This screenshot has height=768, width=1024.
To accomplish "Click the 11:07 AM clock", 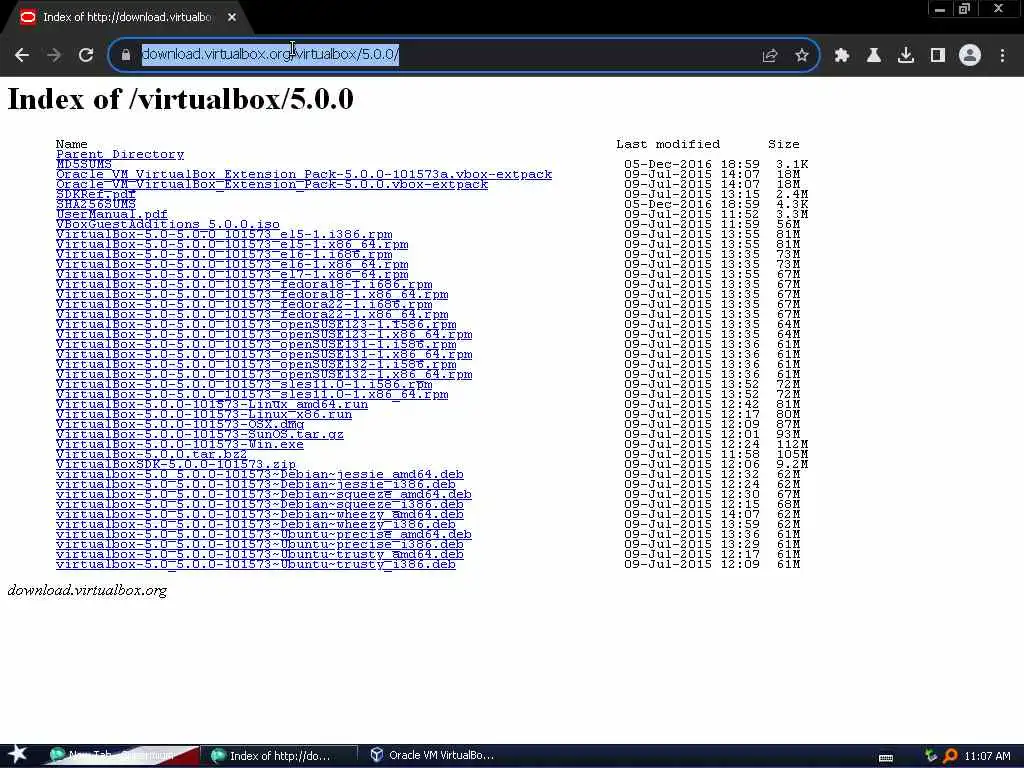I will (987, 756).
